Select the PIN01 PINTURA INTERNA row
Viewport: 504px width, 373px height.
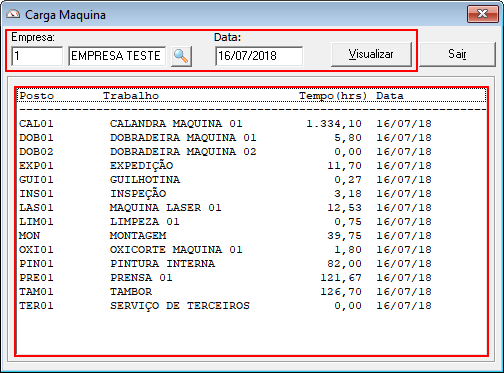pos(252,264)
